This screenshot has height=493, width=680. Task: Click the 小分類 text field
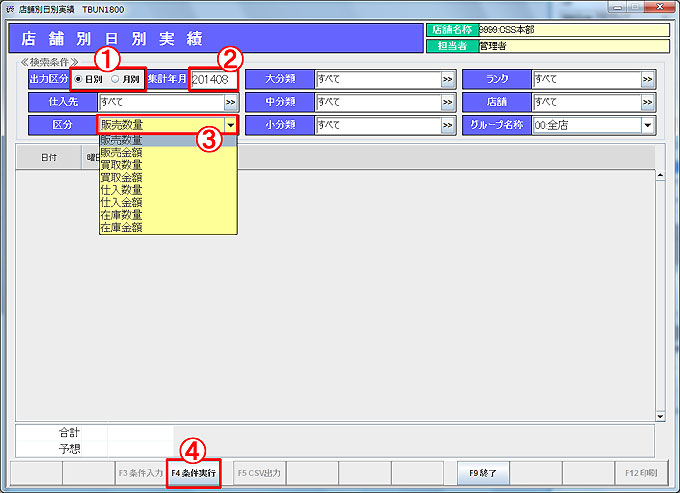coord(378,126)
